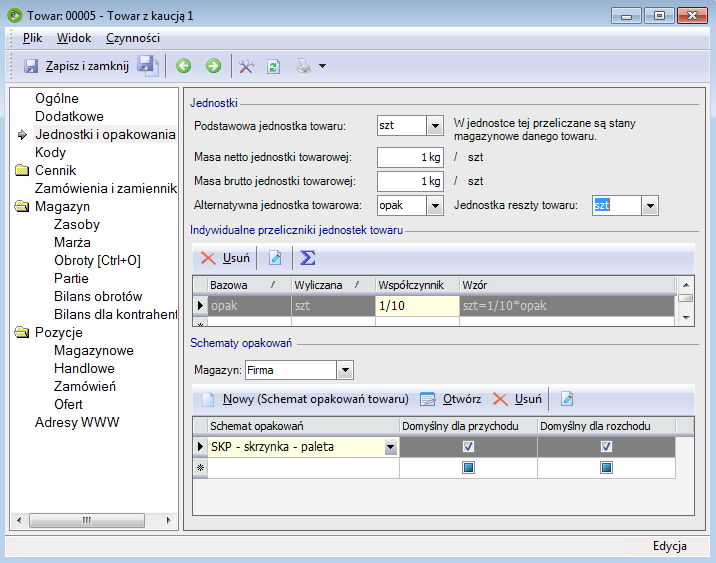This screenshot has width=716, height=563.
Task: Click the Otwórz icon in schematy toolbar
Action: tap(428, 399)
